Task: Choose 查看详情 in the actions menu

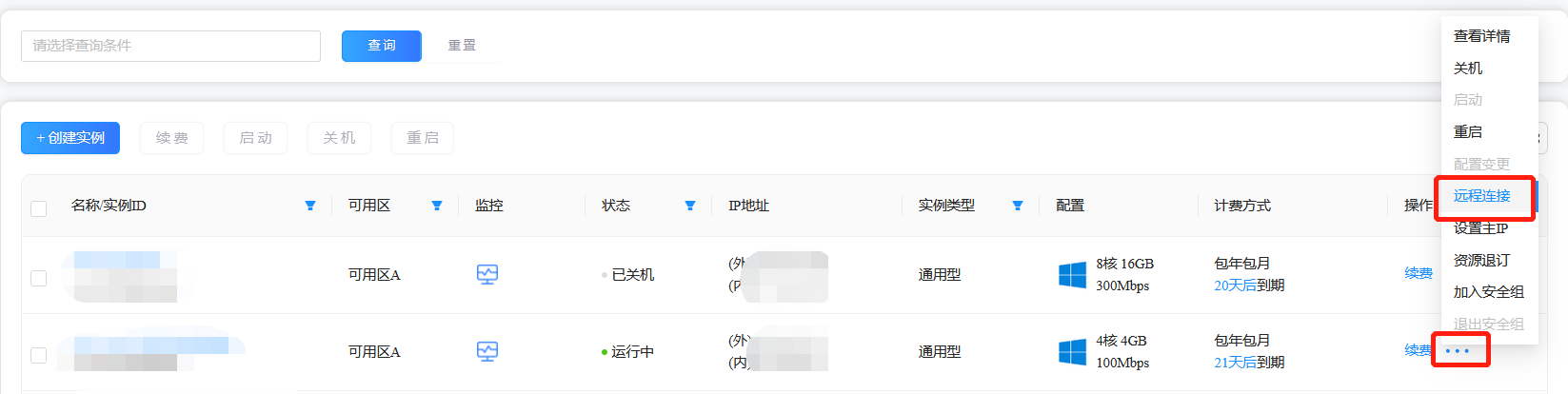Action: click(x=1482, y=36)
